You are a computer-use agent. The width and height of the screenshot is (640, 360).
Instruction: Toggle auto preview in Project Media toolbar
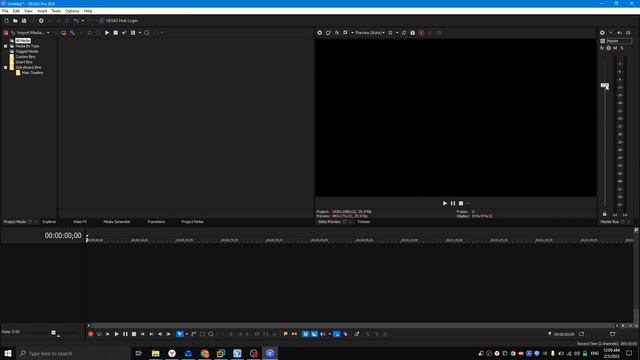[x=124, y=33]
